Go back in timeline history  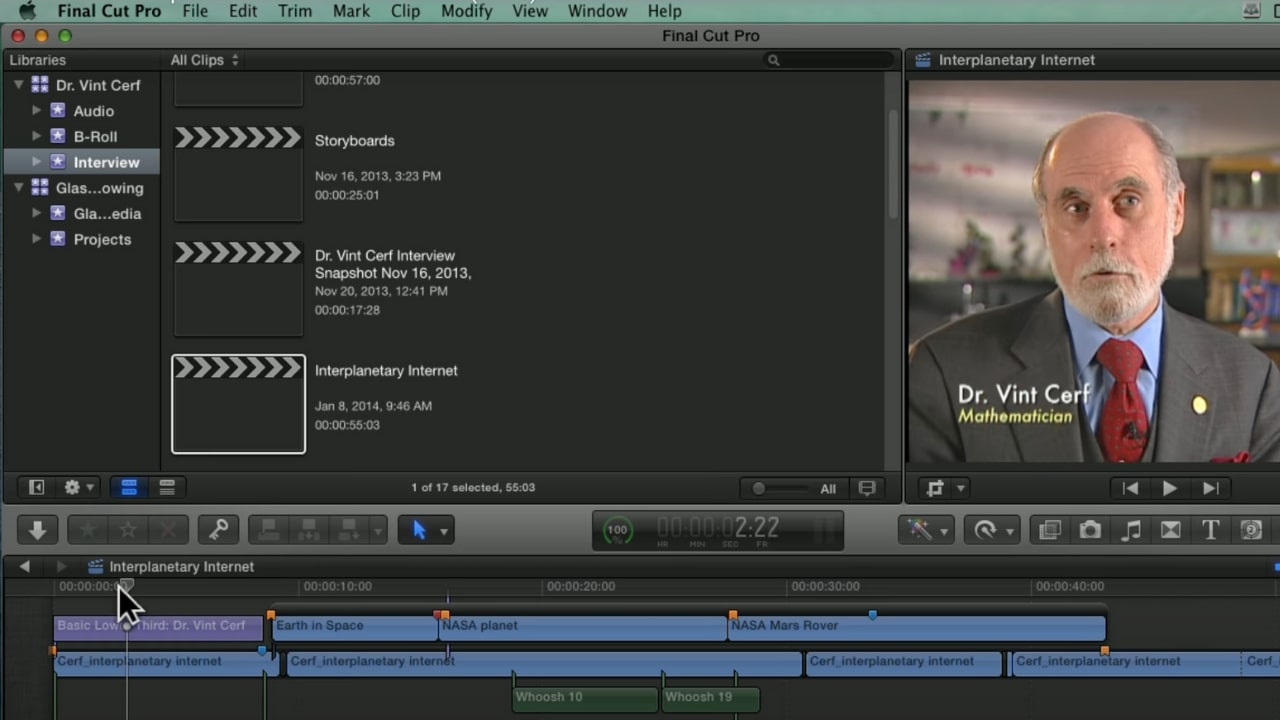point(24,566)
